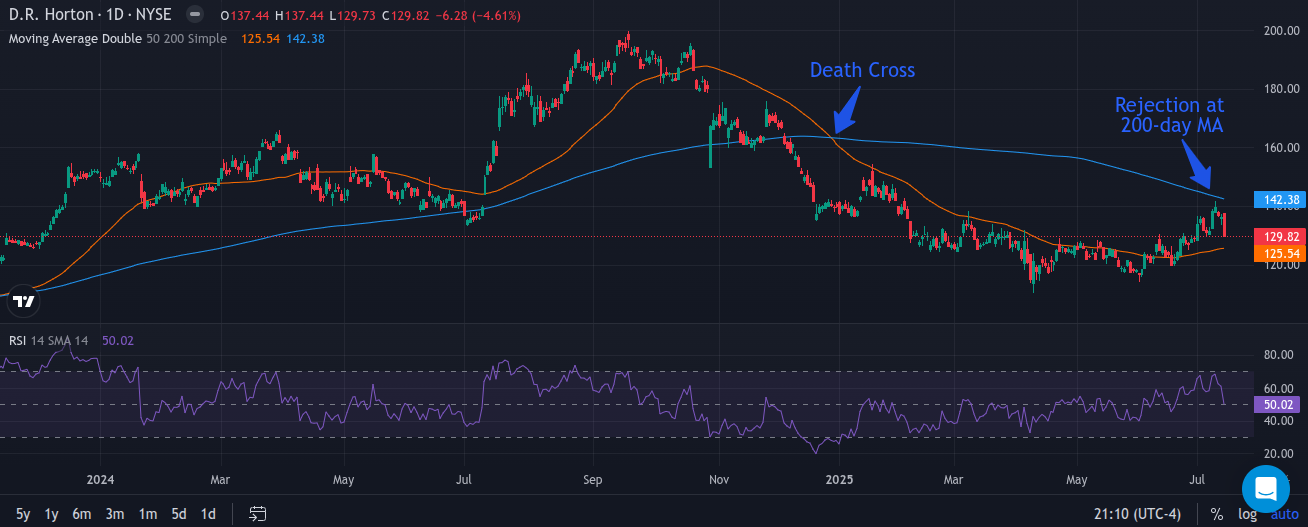This screenshot has width=1308, height=527.
Task: Click the red 129.82 price label
Action: click(1278, 236)
